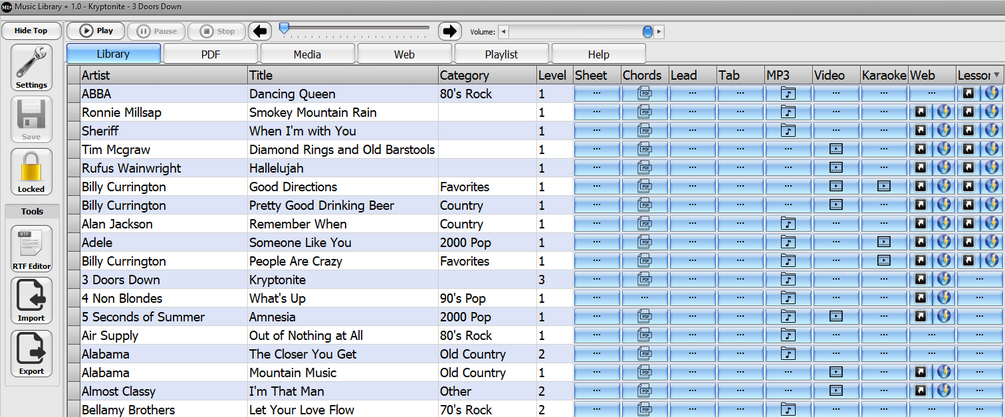
Task: Select the 70's Rock category cell
Action: pos(487,409)
